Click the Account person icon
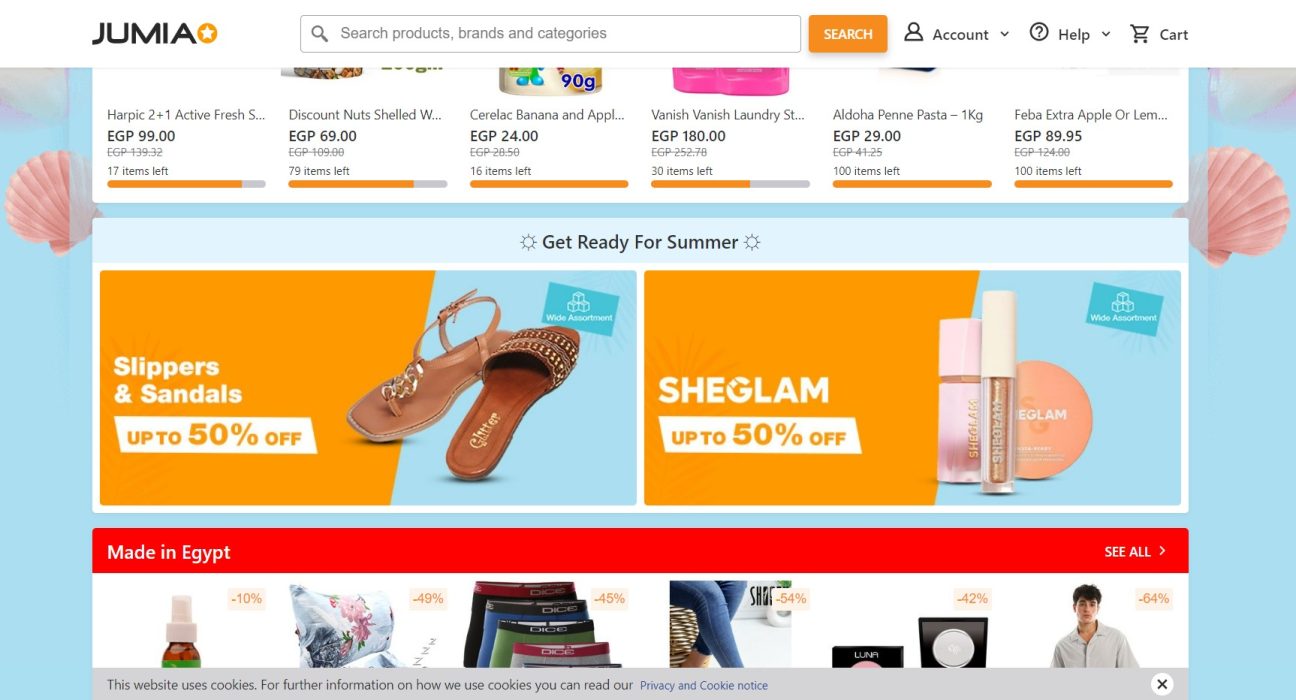 click(x=913, y=33)
